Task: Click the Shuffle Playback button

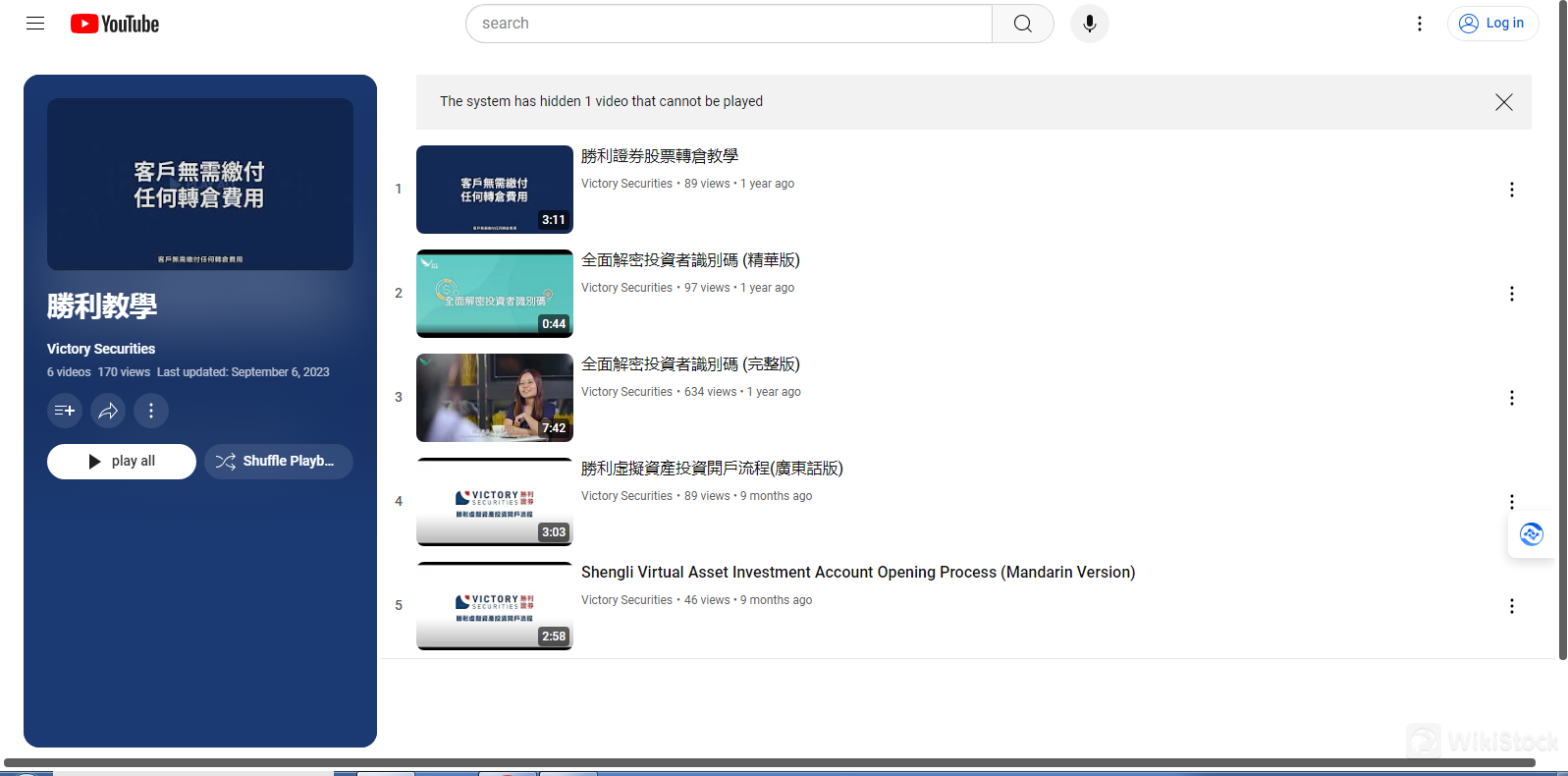Action: point(279,462)
